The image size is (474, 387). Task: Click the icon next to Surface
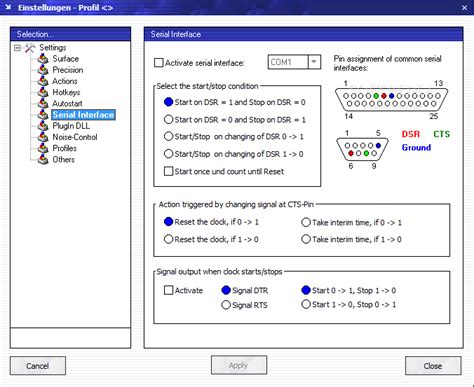[43, 59]
